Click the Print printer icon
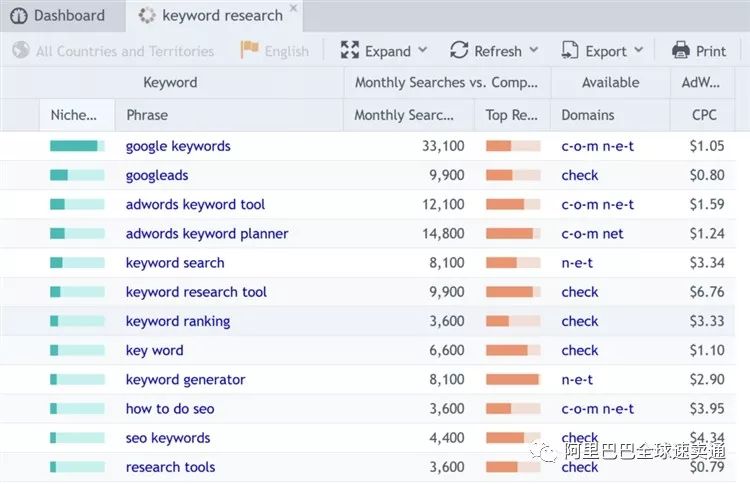This screenshot has width=750, height=484. point(681,51)
